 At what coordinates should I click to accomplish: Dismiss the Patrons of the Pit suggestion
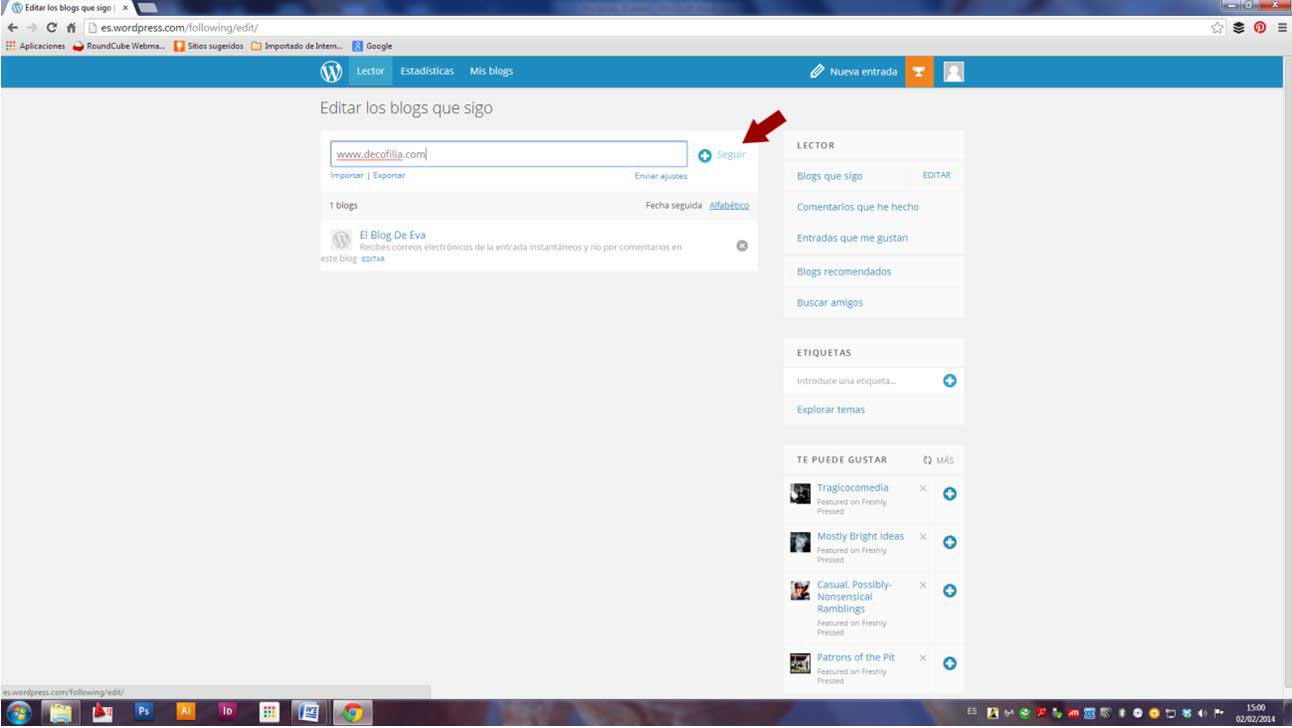(923, 658)
